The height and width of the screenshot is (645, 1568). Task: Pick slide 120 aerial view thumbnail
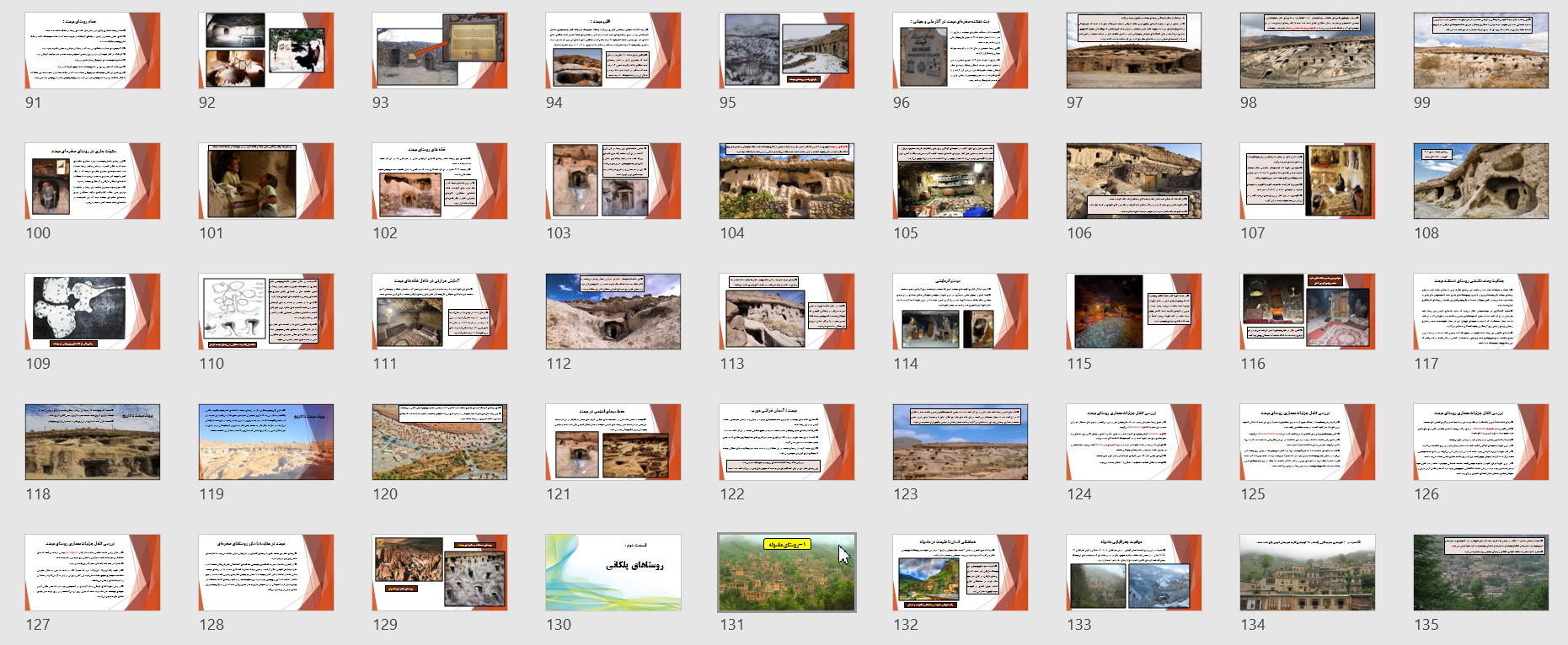440,442
